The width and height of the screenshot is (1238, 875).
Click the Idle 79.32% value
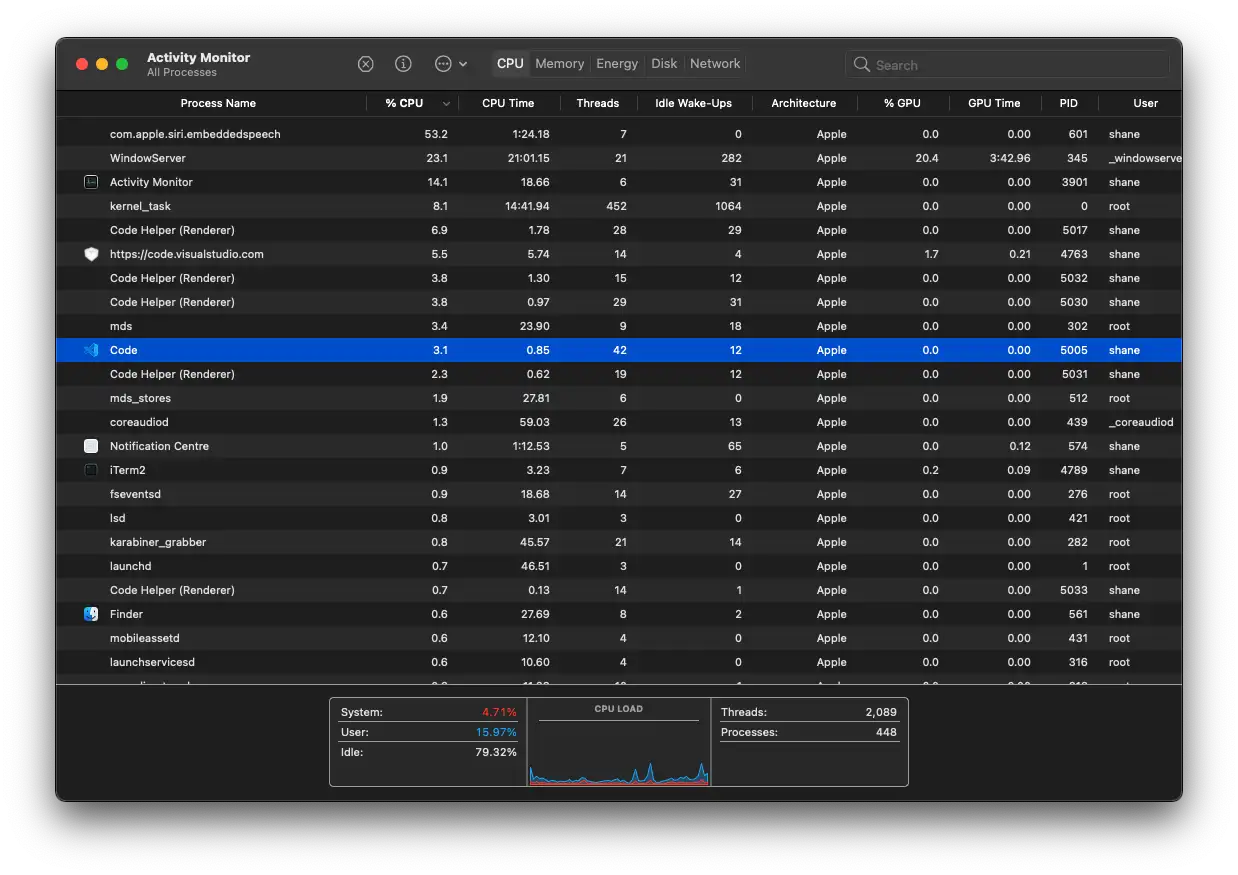point(496,752)
